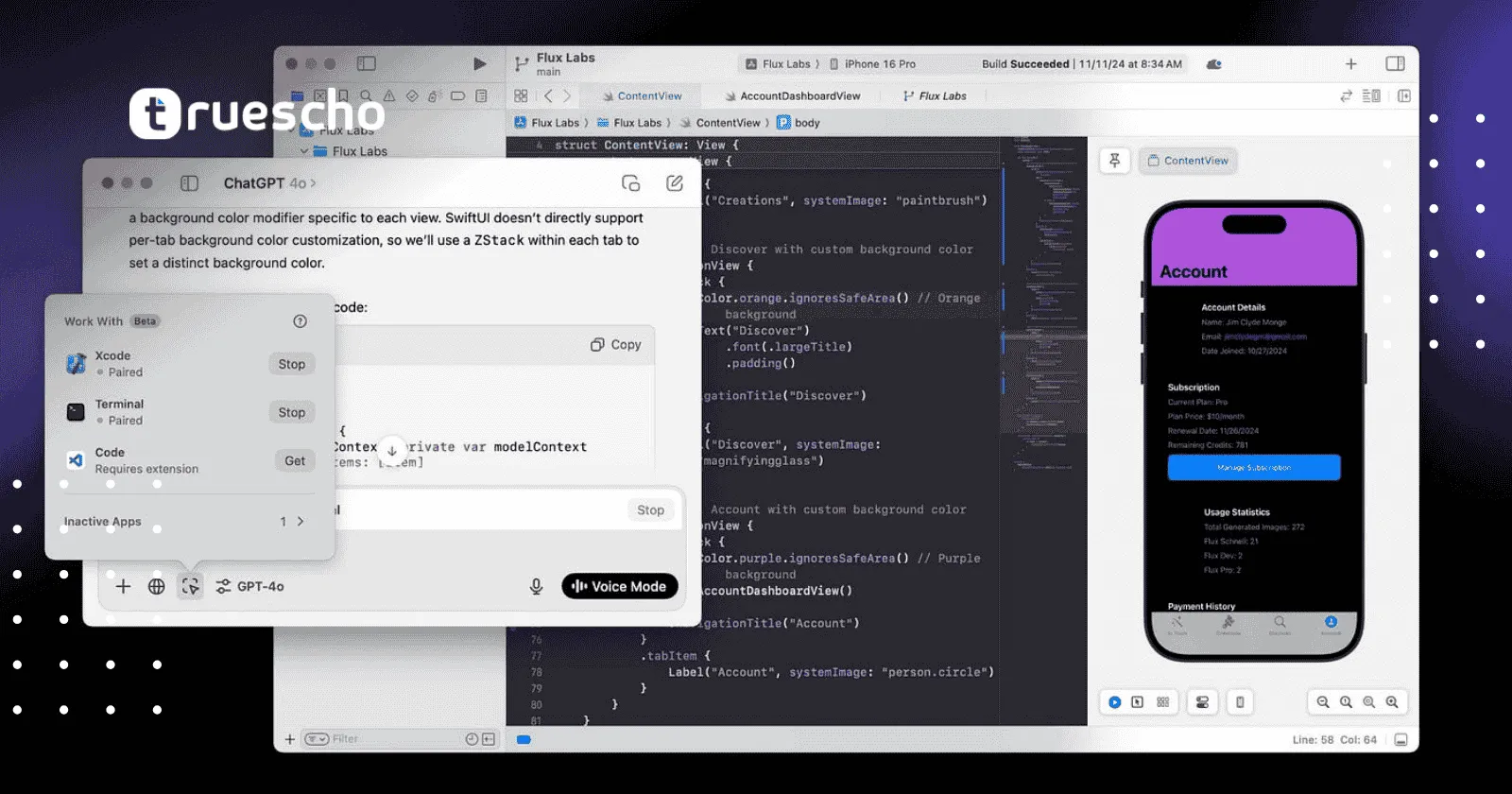Copy the code block in ChatGPT
Viewport: 1512px width, 794px height.
coord(616,345)
